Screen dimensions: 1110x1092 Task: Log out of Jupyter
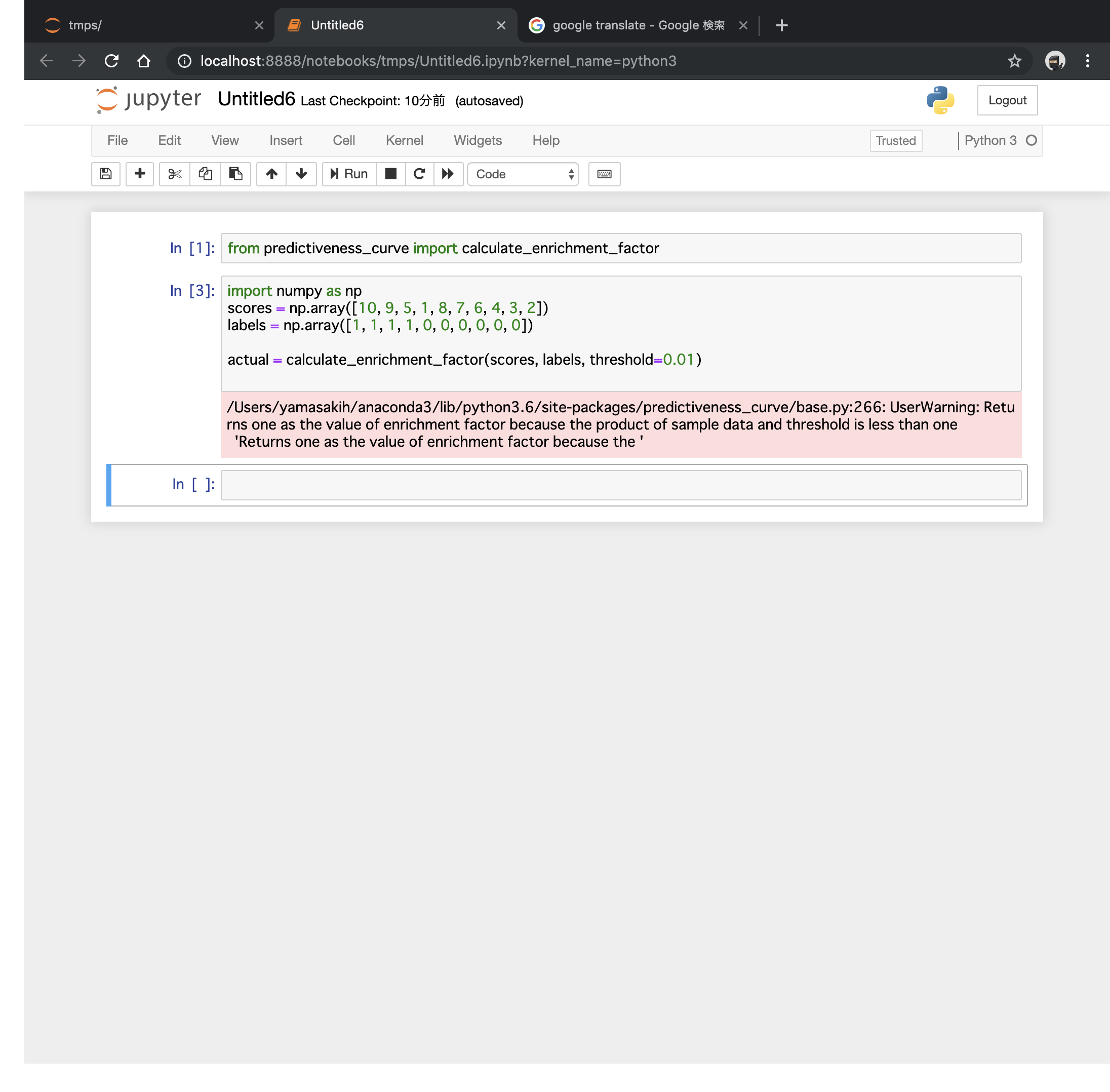tap(1007, 100)
